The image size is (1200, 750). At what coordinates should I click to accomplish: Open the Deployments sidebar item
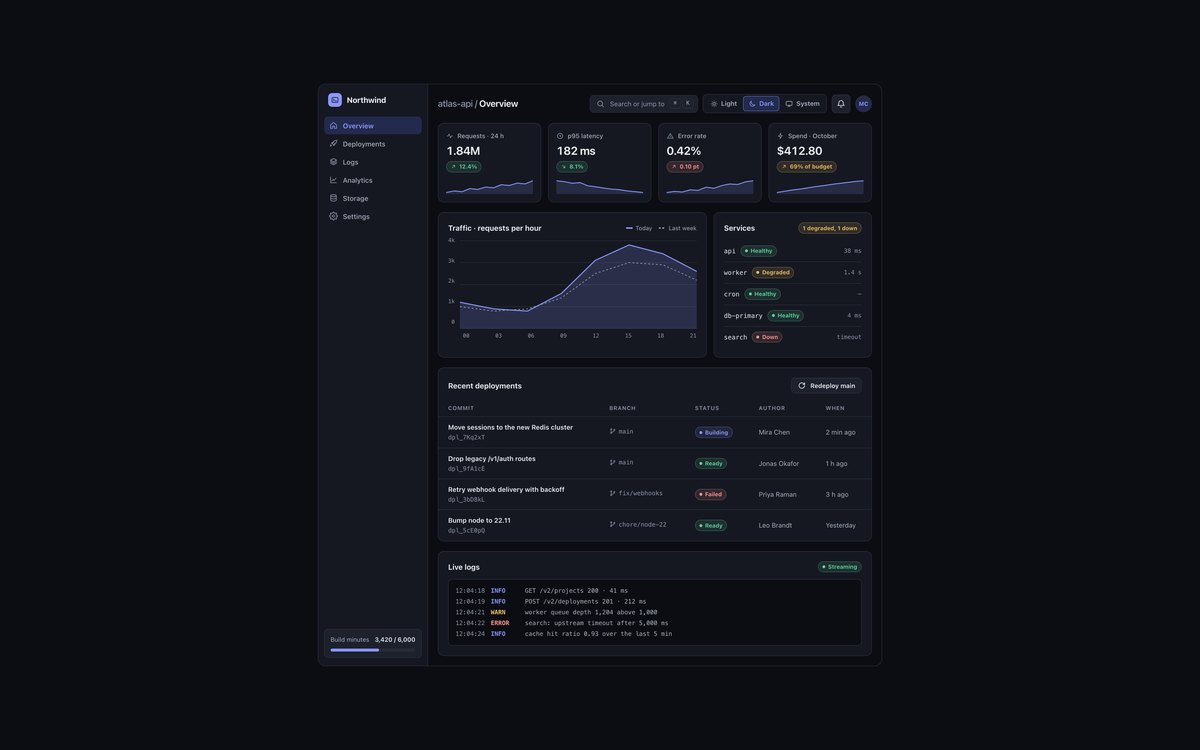pyautogui.click(x=373, y=144)
